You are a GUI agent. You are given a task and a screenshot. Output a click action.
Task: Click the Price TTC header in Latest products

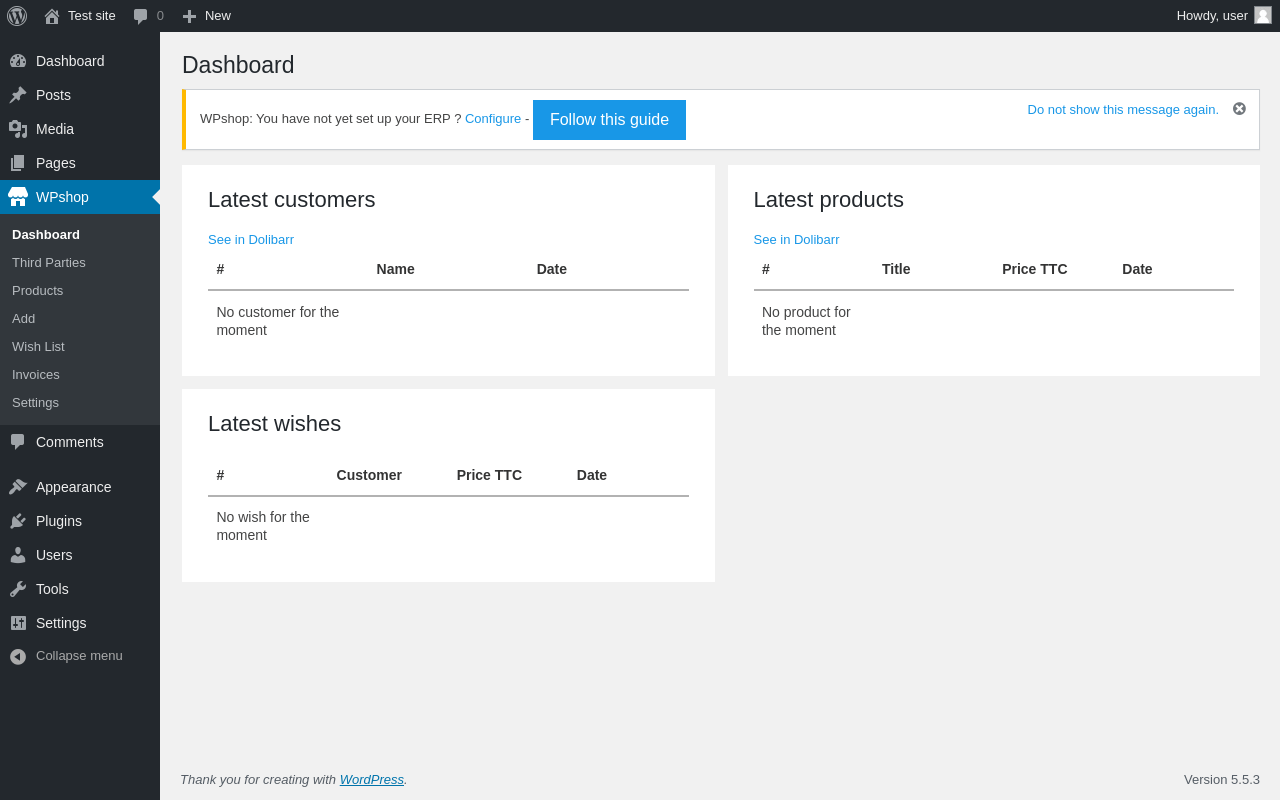[1035, 269]
